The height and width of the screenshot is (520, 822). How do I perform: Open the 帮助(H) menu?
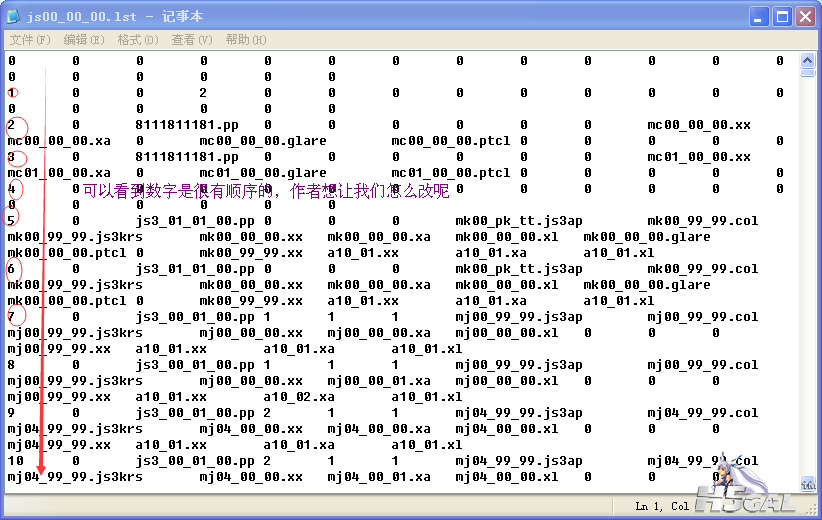246,40
